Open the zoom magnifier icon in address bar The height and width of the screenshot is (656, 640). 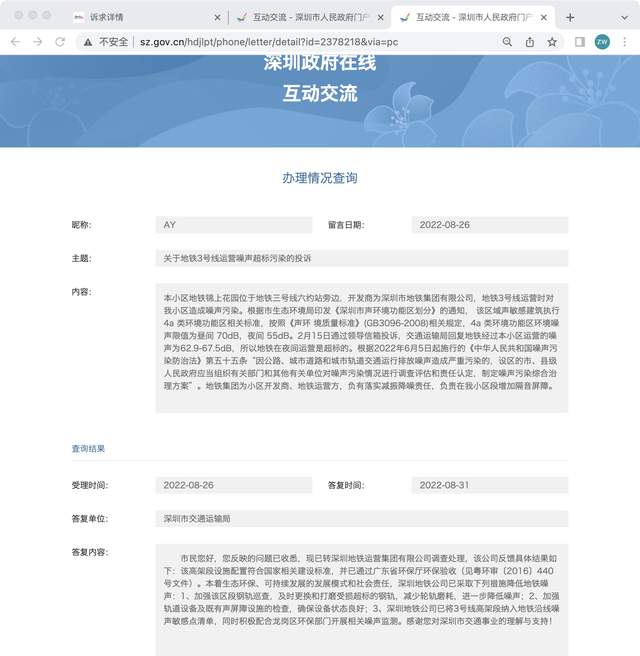click(x=507, y=42)
